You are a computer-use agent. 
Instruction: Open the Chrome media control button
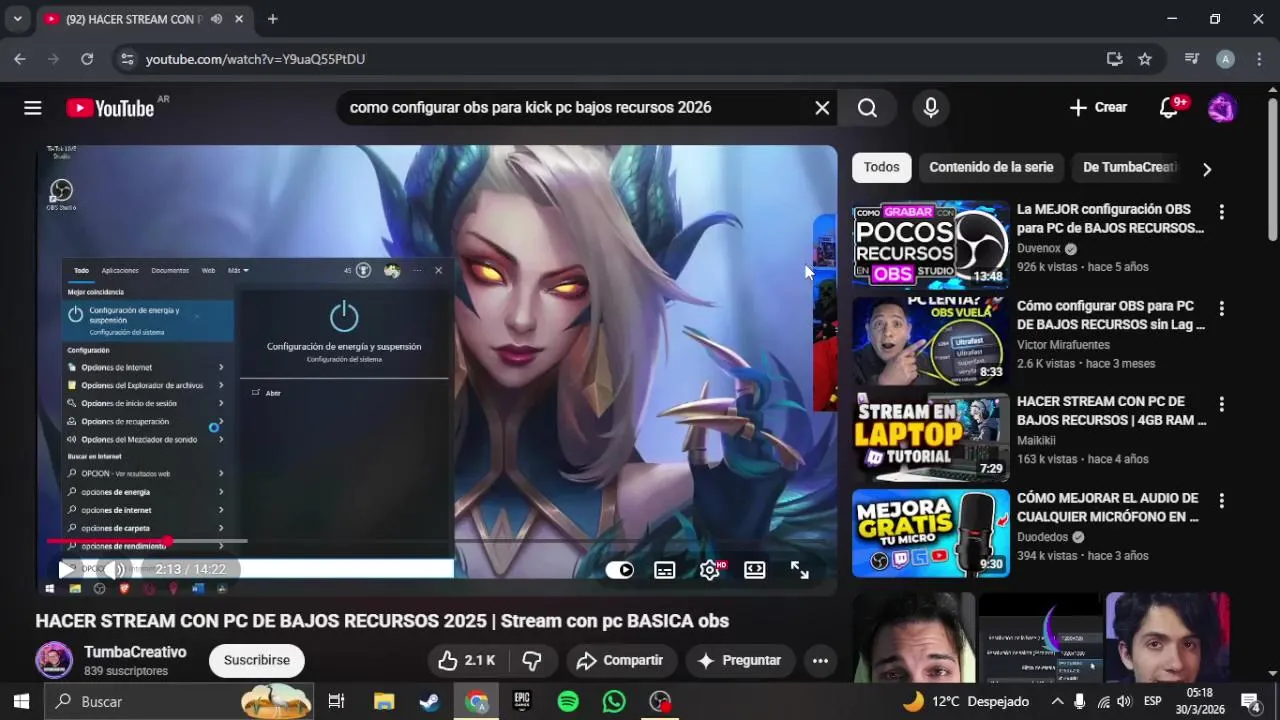[x=1191, y=59]
